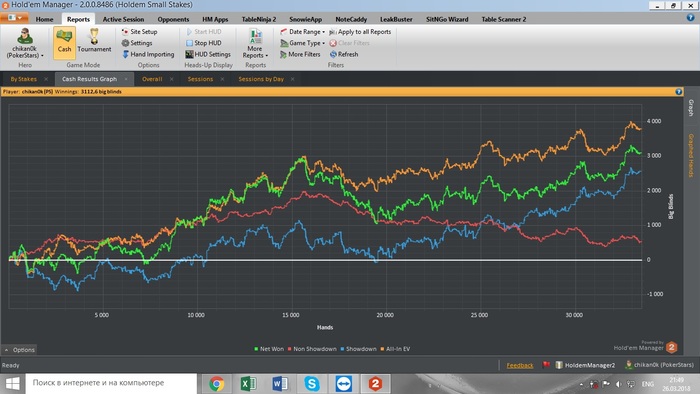
Task: Close the Cash Results Graph tab
Action: (x=126, y=79)
